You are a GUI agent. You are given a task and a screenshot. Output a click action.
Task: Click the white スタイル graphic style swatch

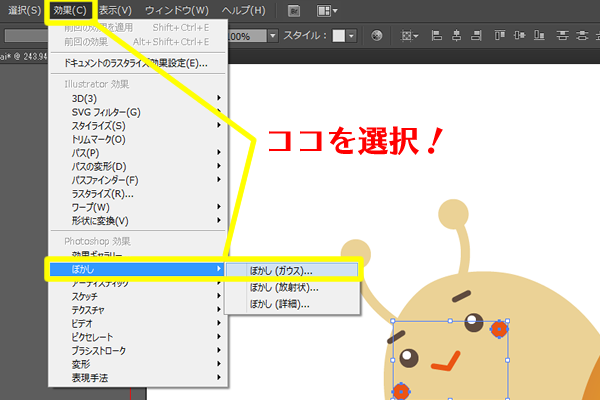pos(338,36)
